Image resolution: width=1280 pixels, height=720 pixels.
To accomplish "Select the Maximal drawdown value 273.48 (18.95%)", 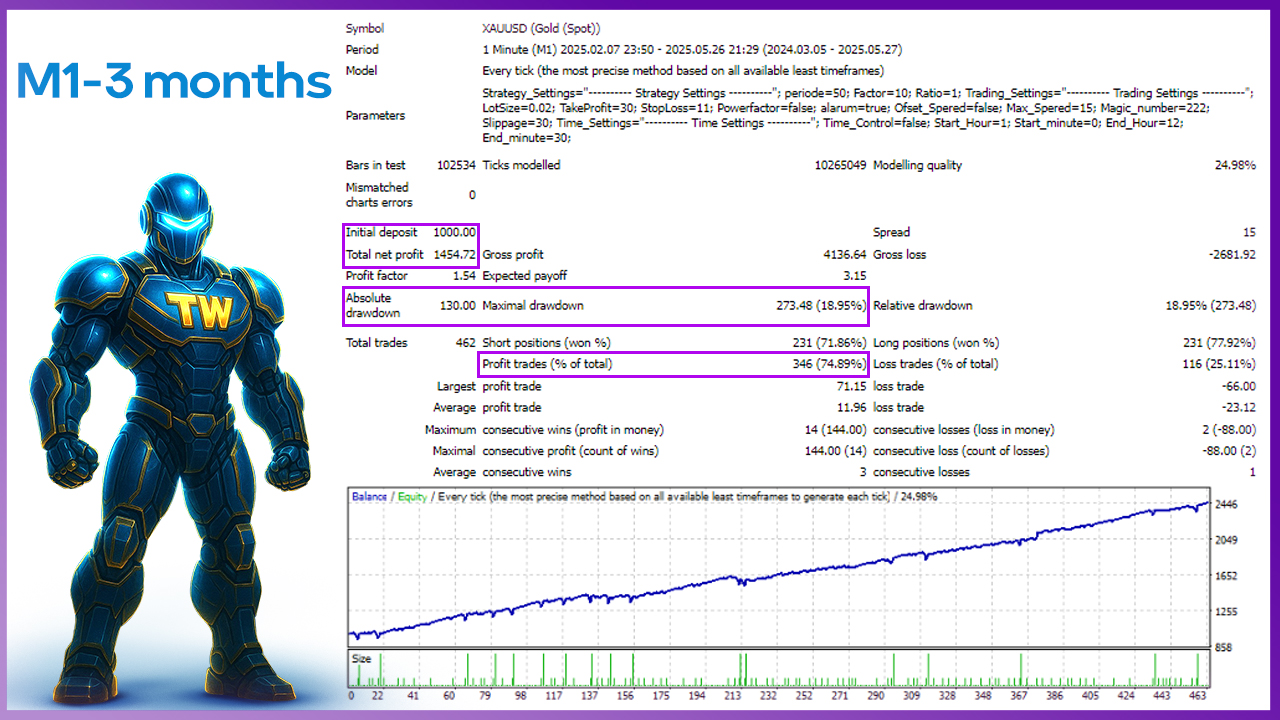I will click(821, 306).
